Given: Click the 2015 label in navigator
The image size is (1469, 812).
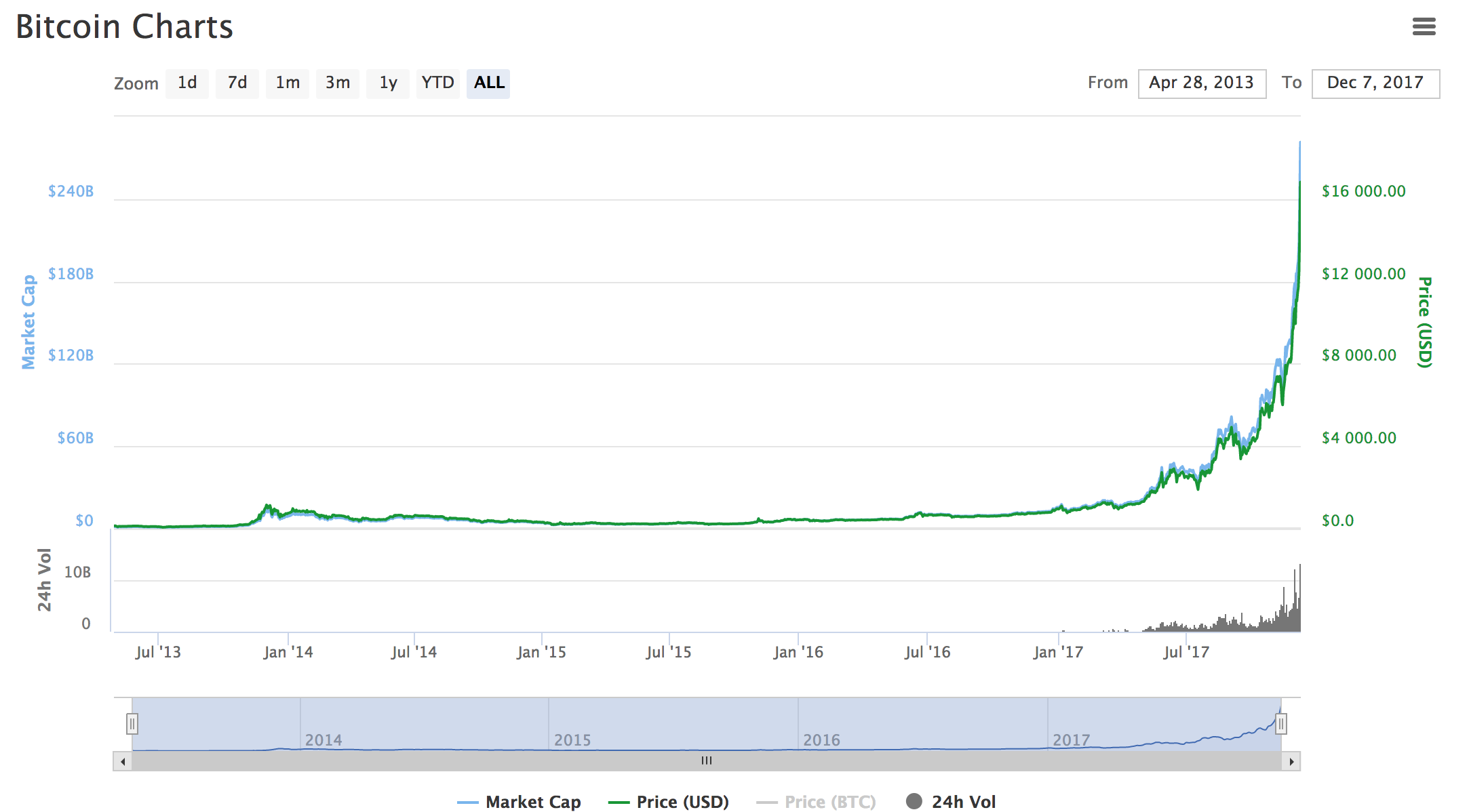Looking at the screenshot, I should (x=572, y=740).
